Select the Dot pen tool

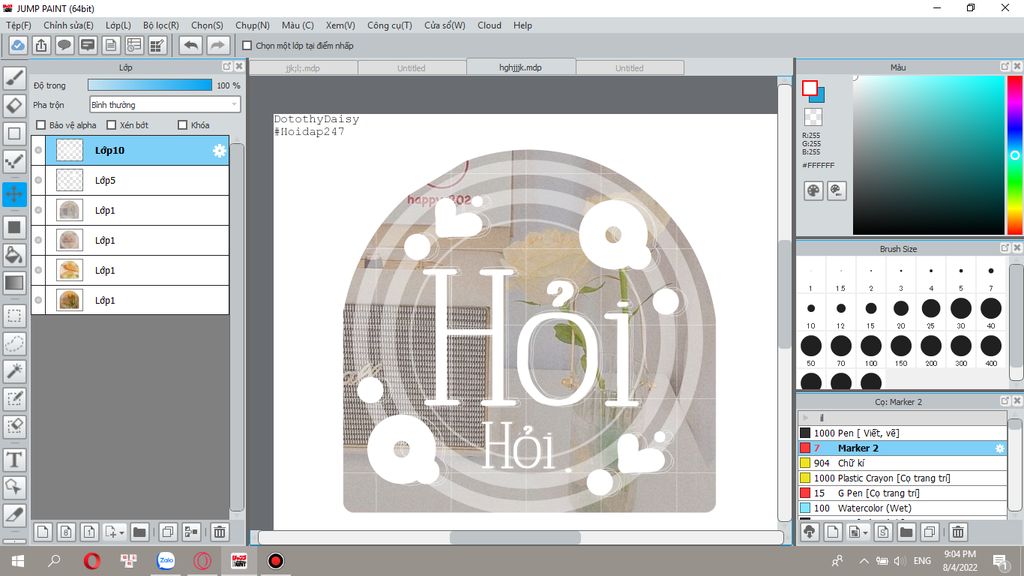14,161
